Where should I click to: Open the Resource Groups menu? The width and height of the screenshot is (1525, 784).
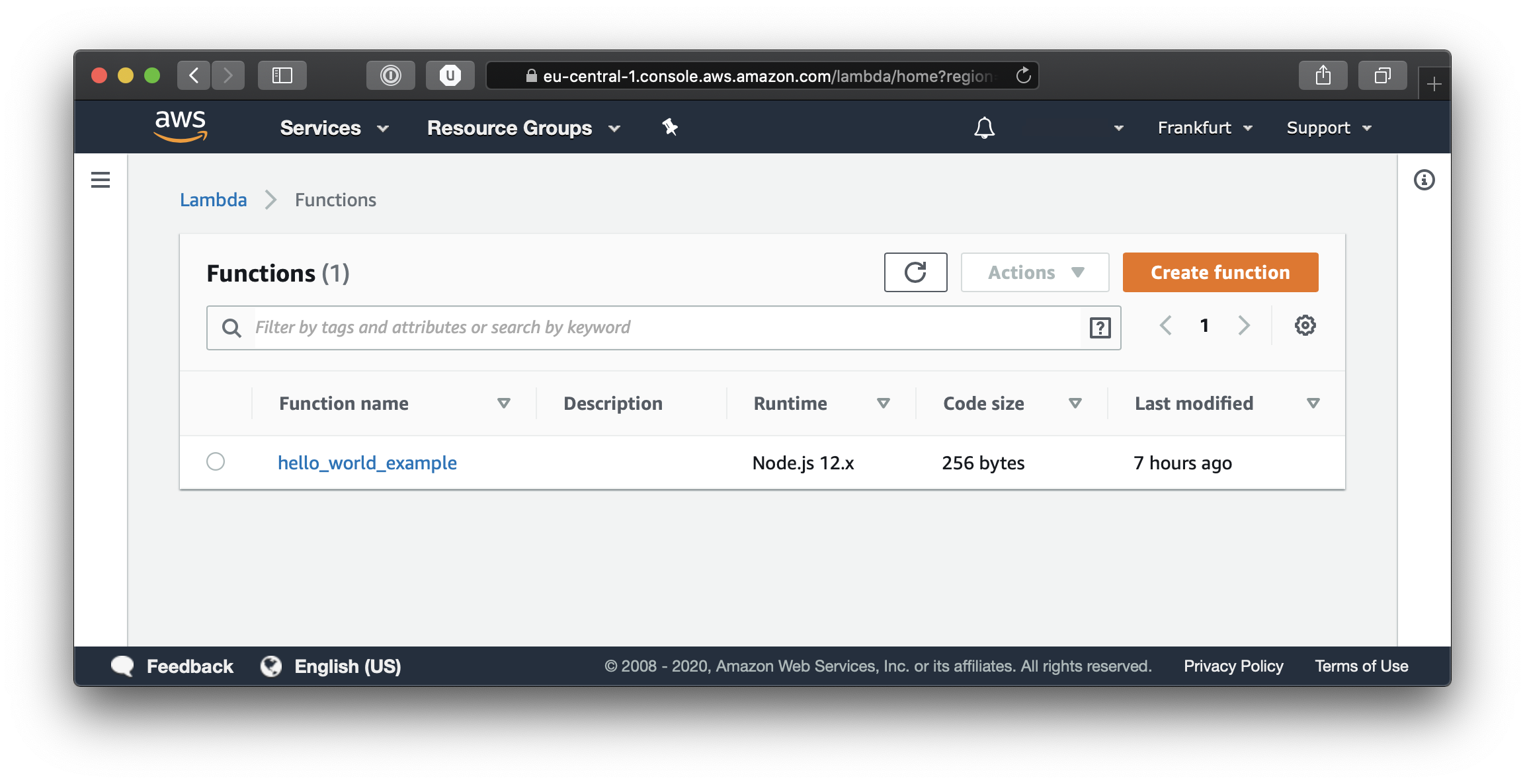point(523,128)
